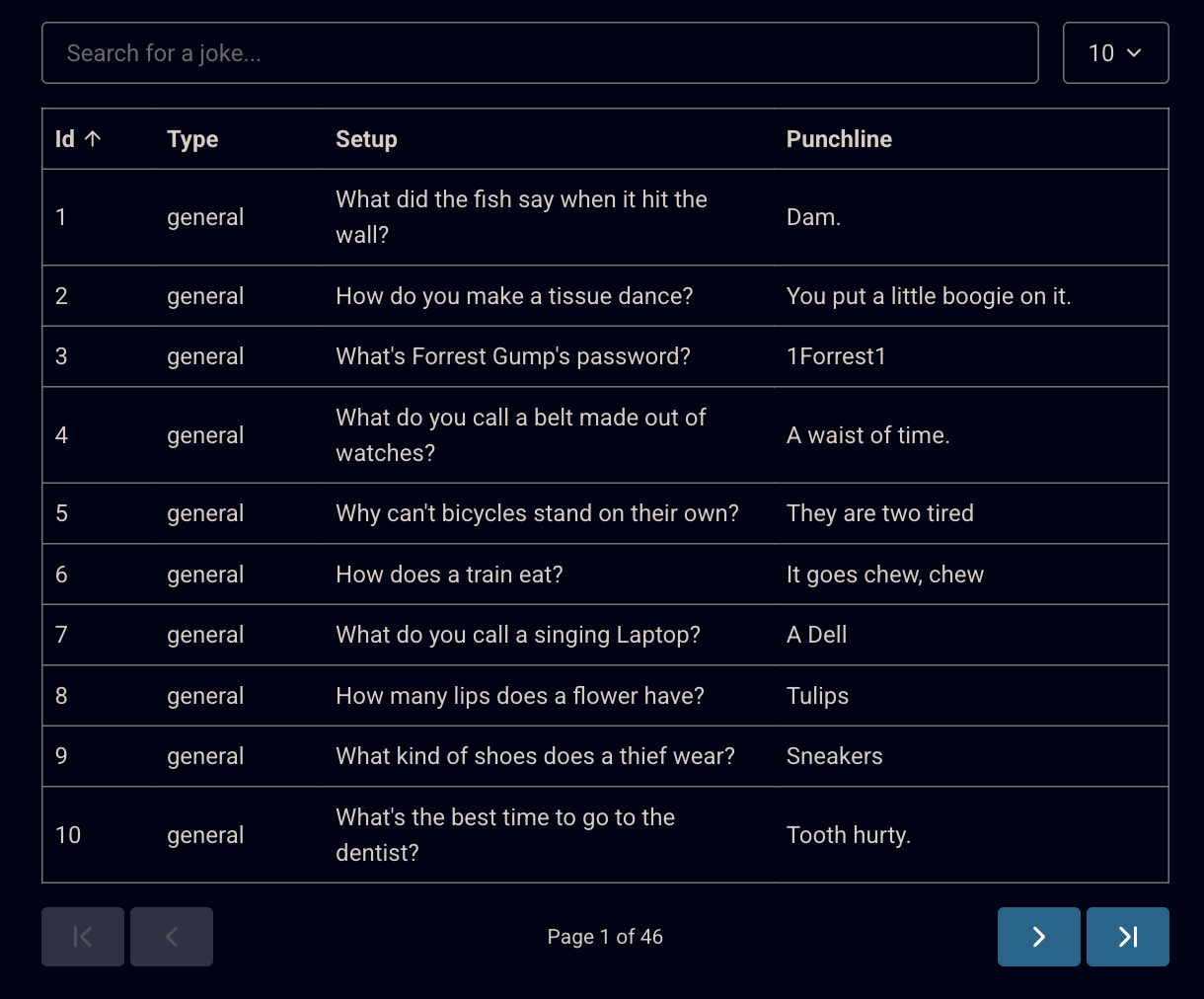Sort by the Type column header

point(192,139)
